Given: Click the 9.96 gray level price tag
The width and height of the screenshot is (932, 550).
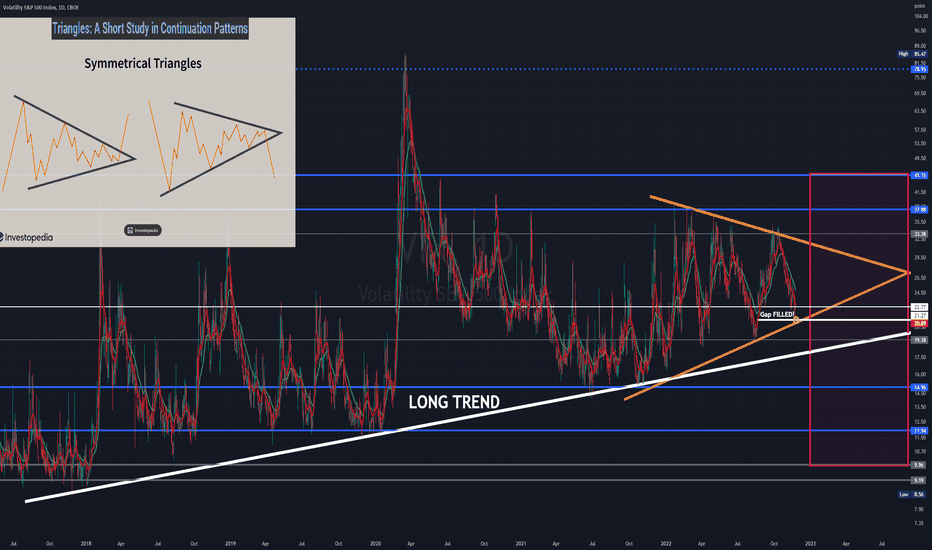Looking at the screenshot, I should [920, 465].
